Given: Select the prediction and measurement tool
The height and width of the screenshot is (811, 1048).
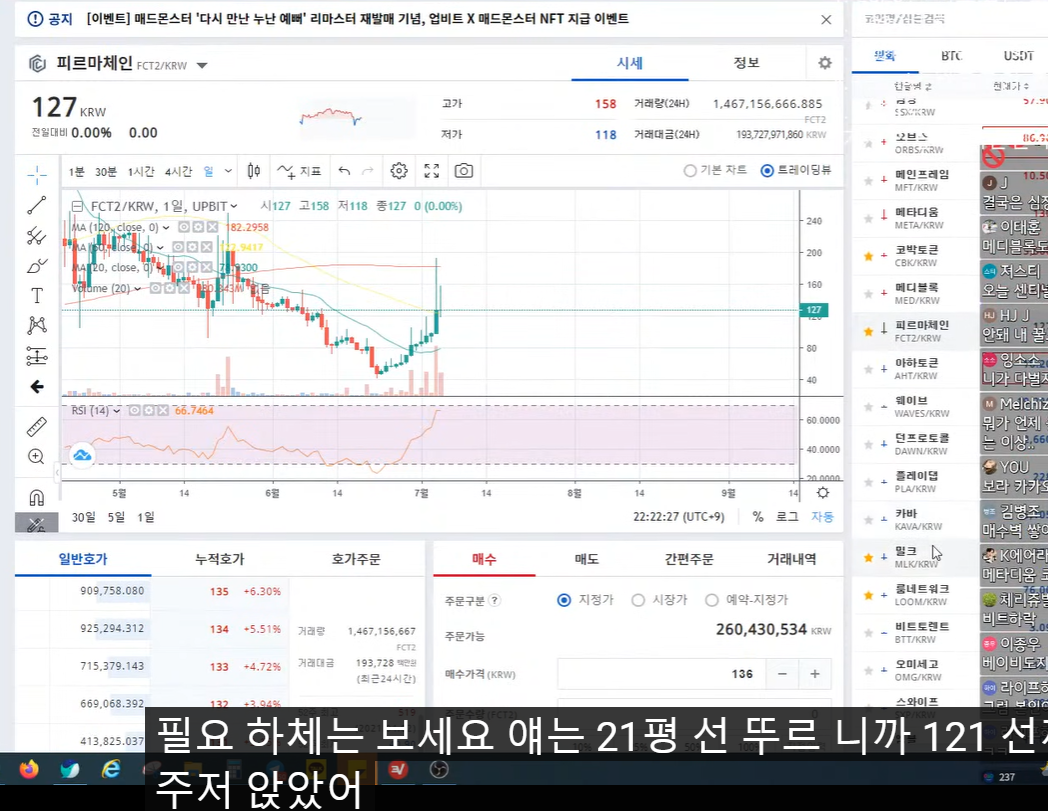Looking at the screenshot, I should [37, 356].
